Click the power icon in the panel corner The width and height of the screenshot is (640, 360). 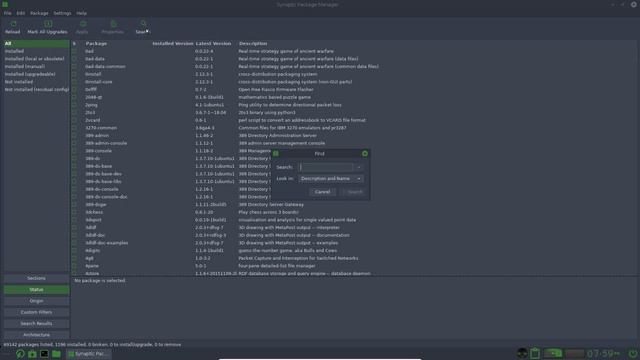(633, 353)
